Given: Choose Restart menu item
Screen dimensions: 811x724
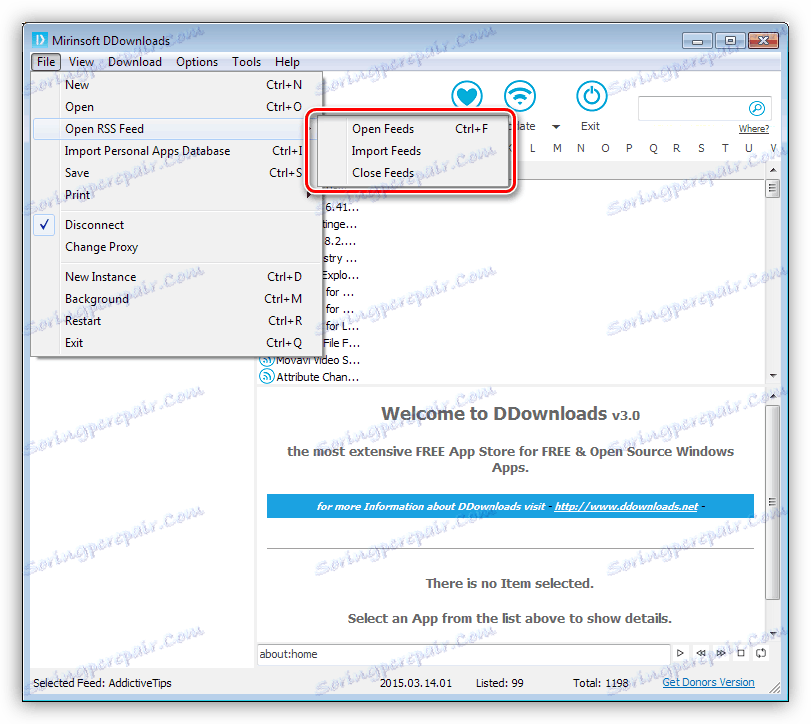Looking at the screenshot, I should pyautogui.click(x=176, y=321).
